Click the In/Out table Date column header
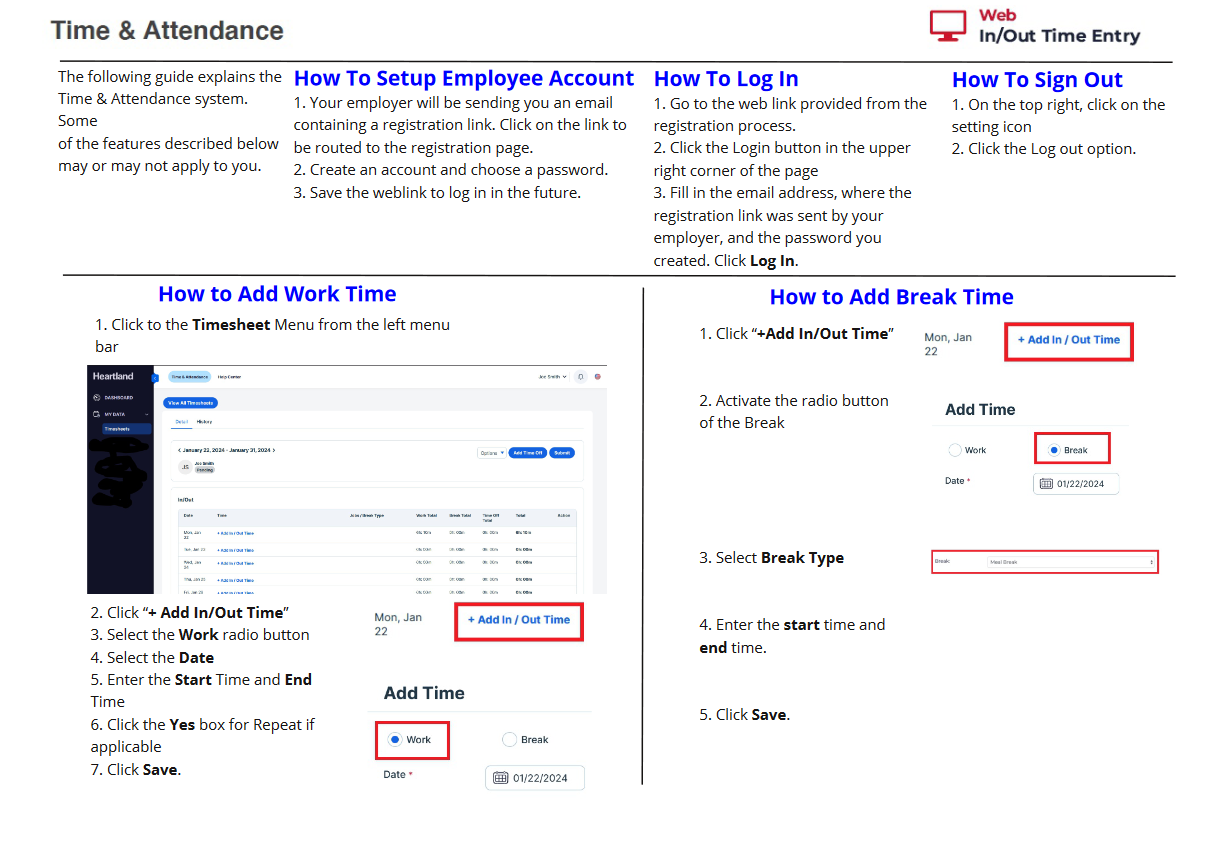This screenshot has width=1231, height=865. (188, 515)
